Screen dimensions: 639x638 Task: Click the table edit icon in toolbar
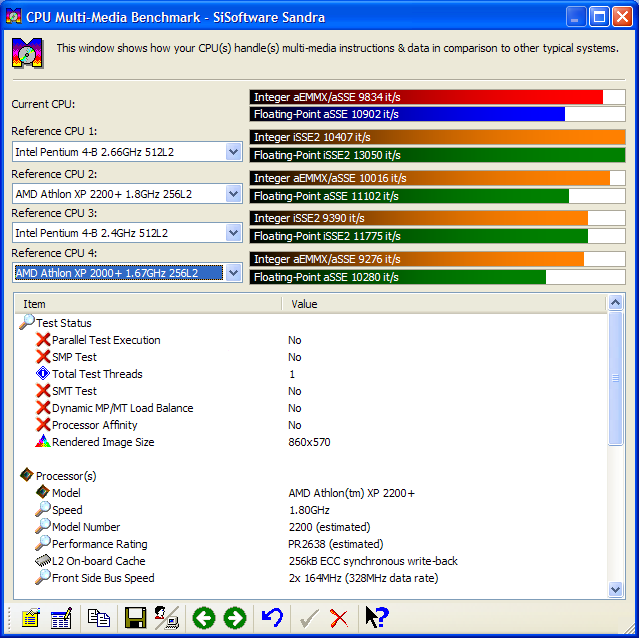coord(62,618)
